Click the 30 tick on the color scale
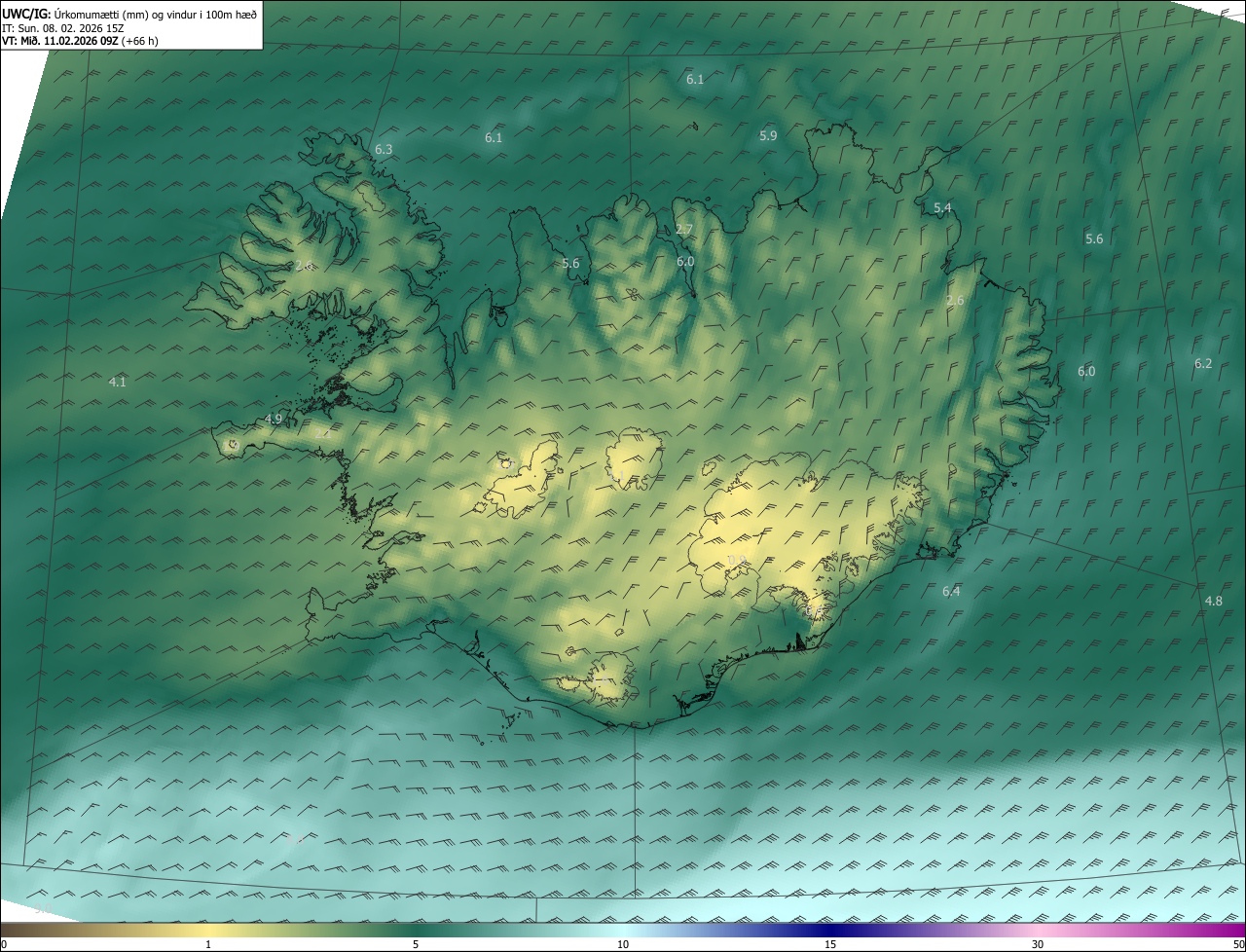 pos(1038,944)
